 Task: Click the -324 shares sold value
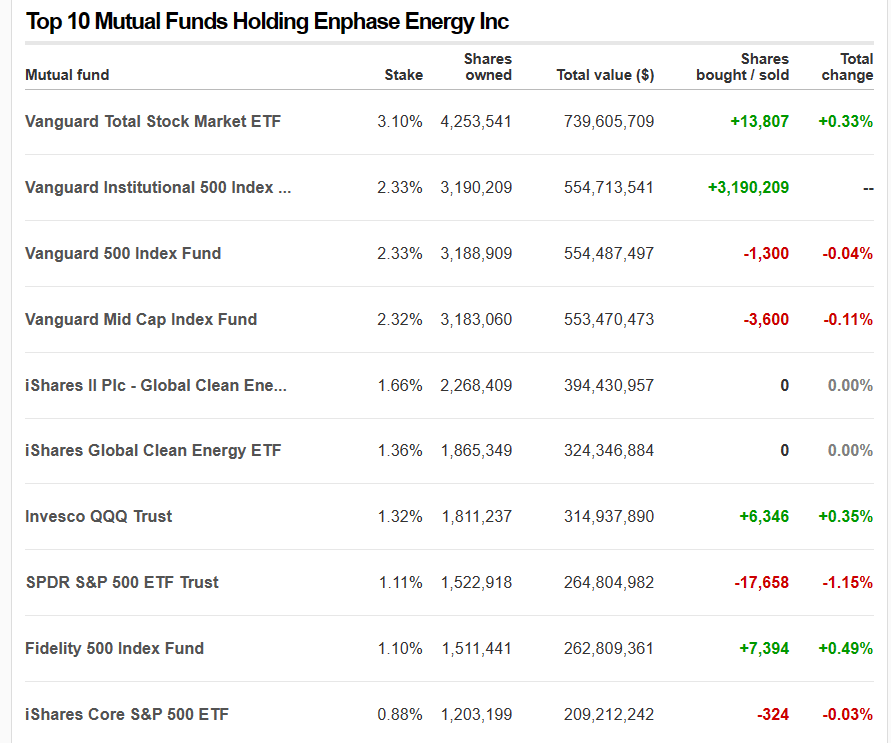click(773, 714)
